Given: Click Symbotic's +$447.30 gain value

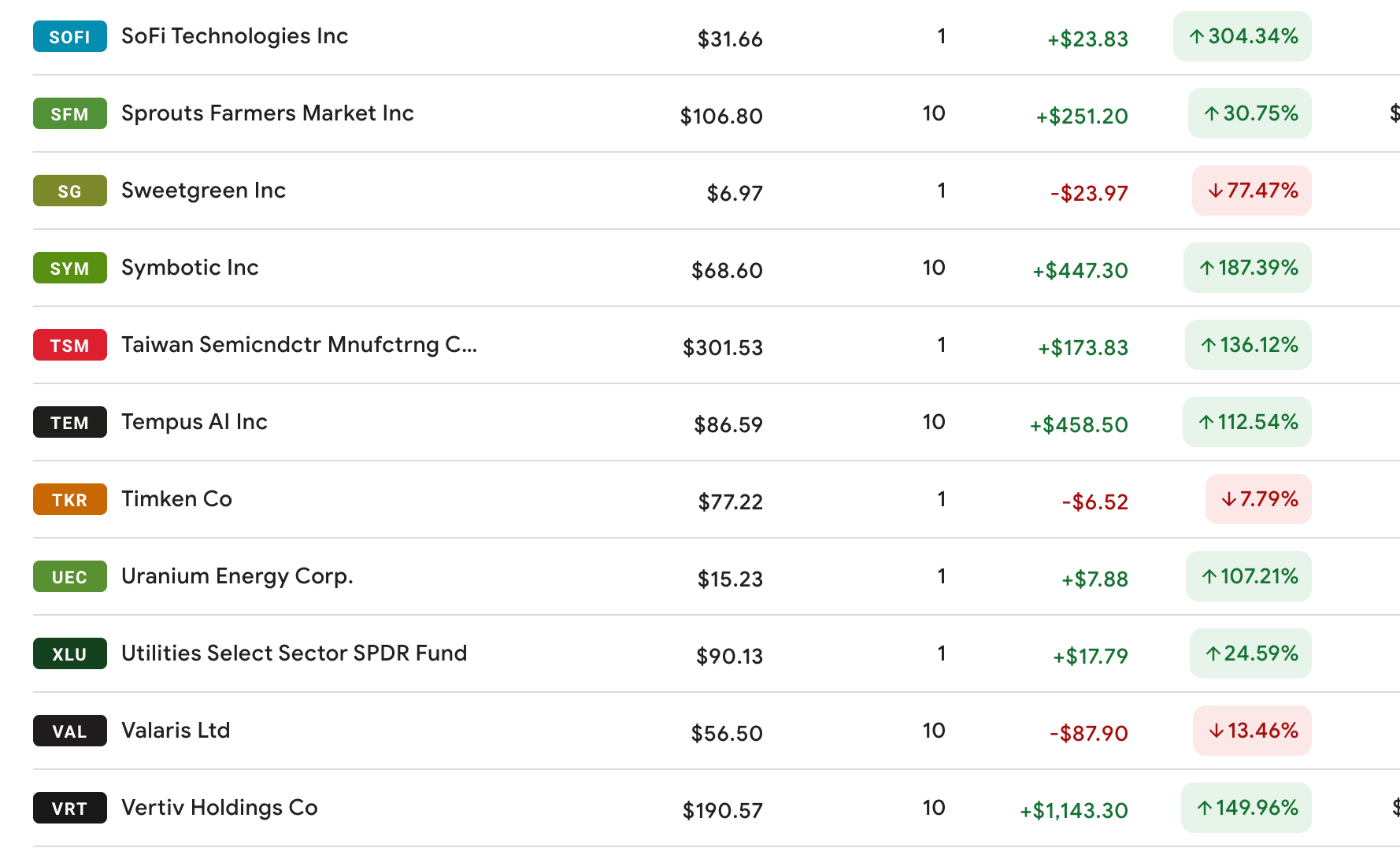Looking at the screenshot, I should 1080,270.
